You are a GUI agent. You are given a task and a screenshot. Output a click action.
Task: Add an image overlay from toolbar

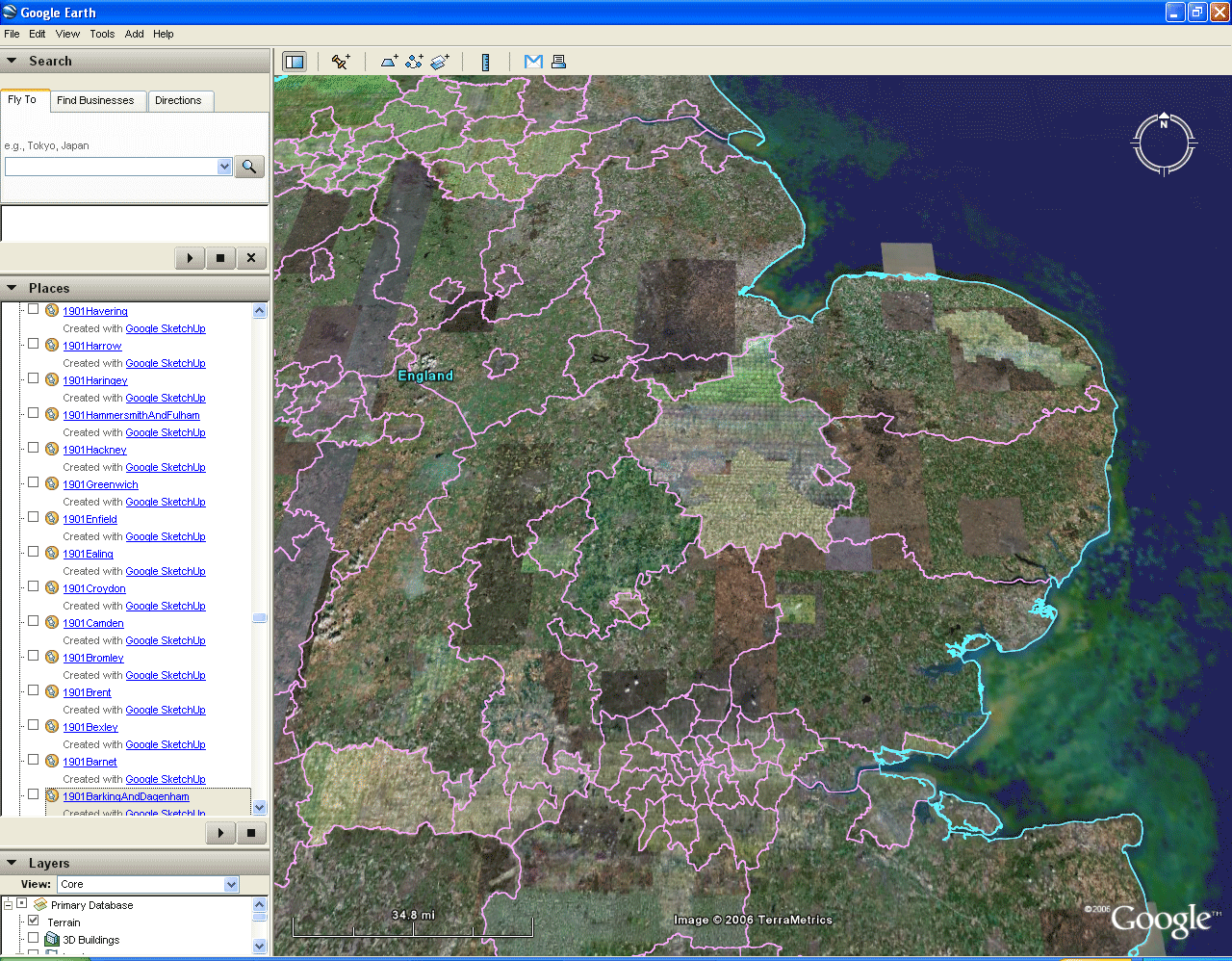440,62
